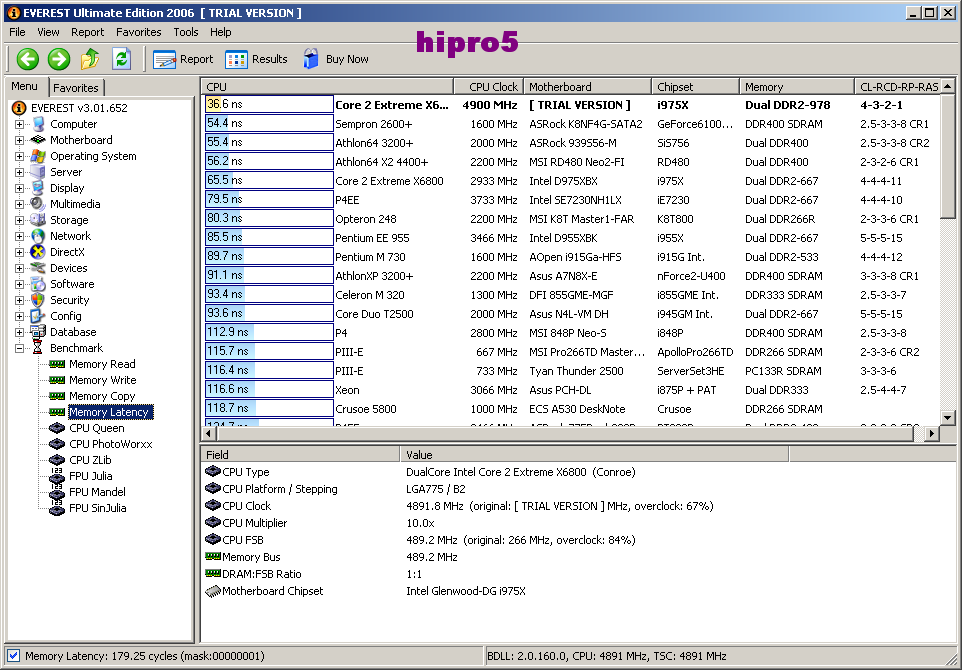Click the DirectX tree icon
Viewport: 962px width, 670px height.
pyautogui.click(x=38, y=252)
